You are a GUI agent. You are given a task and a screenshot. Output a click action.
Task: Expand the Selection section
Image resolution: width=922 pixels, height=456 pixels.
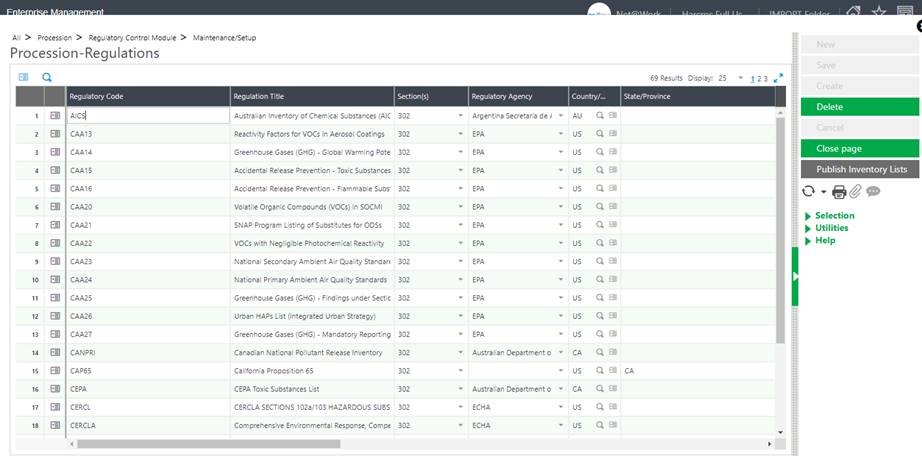834,216
